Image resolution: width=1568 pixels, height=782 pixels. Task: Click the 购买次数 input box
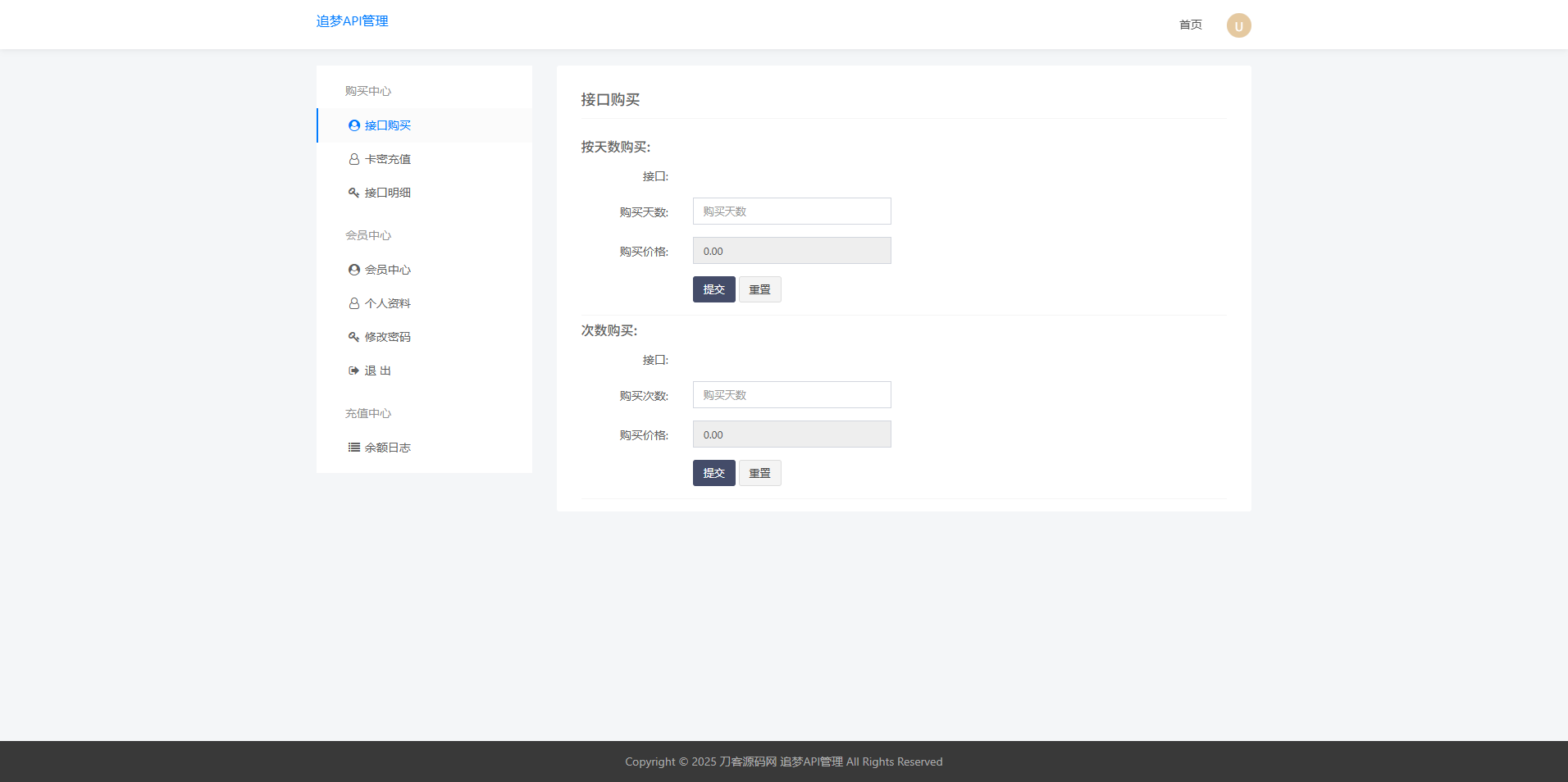point(791,394)
